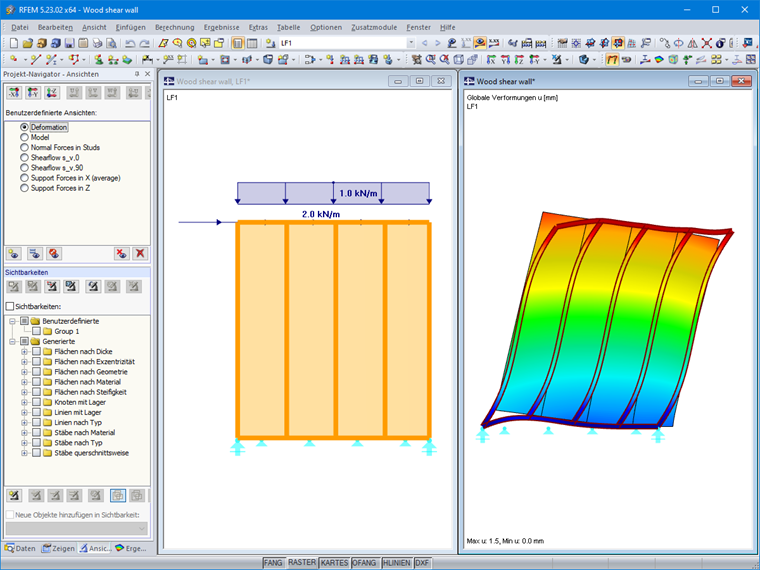The image size is (760, 570).
Task: Click the red X delete tool in top toolbar
Action: click(x=707, y=43)
